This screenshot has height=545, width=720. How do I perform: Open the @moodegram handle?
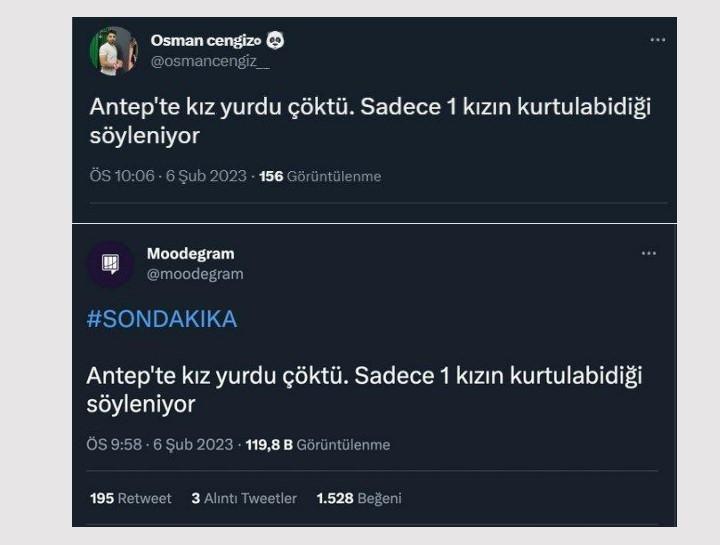click(195, 274)
